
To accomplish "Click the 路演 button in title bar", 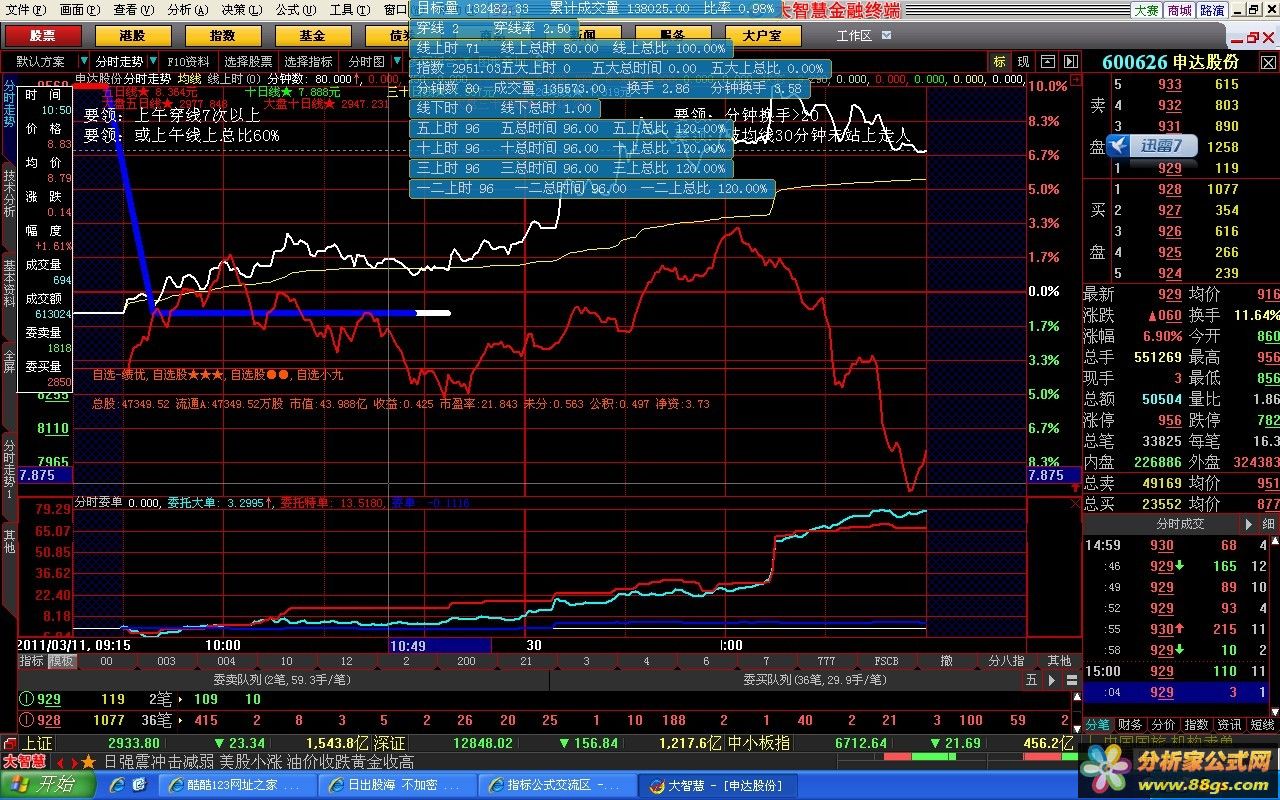I will (1212, 10).
